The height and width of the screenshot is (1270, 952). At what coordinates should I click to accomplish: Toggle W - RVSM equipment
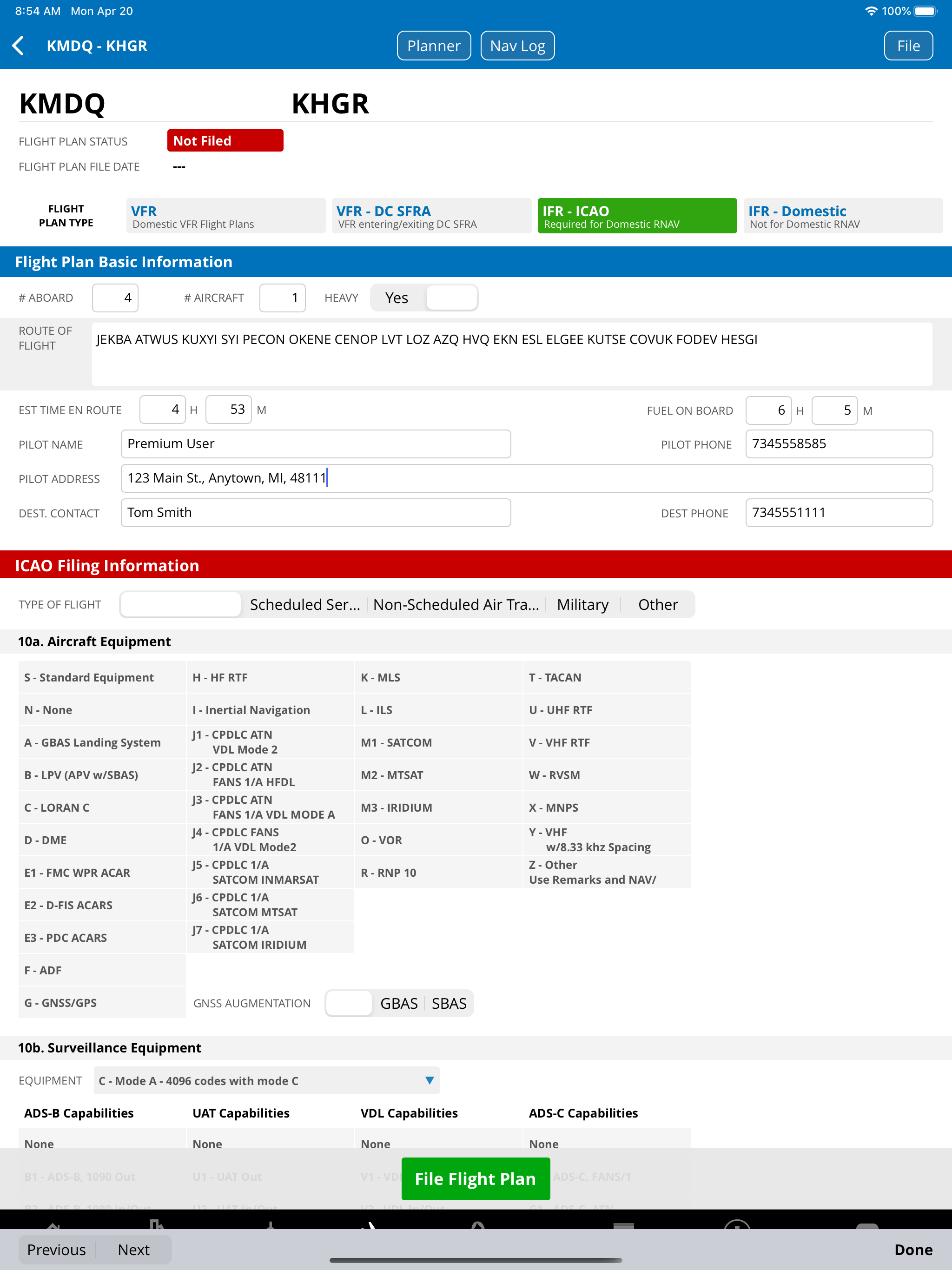click(606, 775)
